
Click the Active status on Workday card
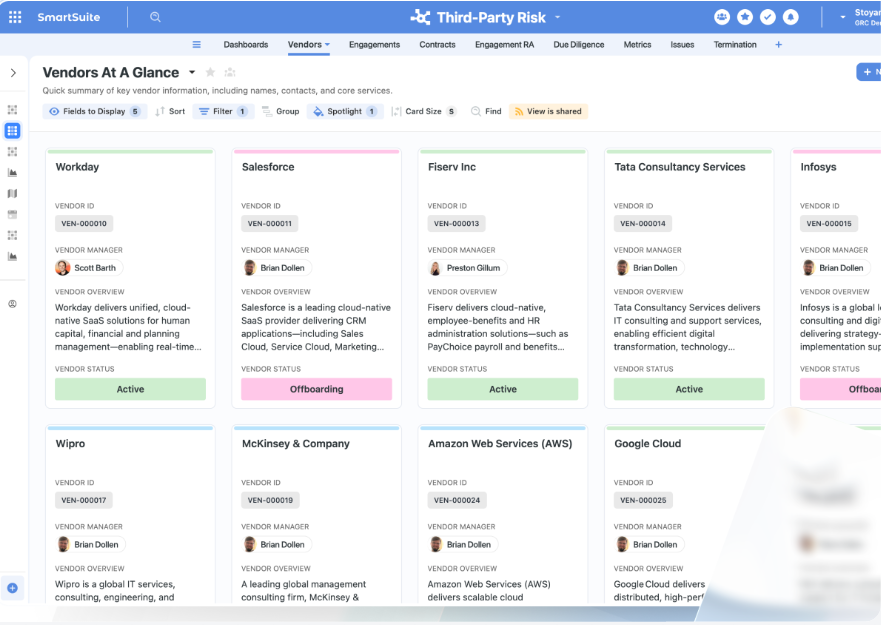point(130,389)
